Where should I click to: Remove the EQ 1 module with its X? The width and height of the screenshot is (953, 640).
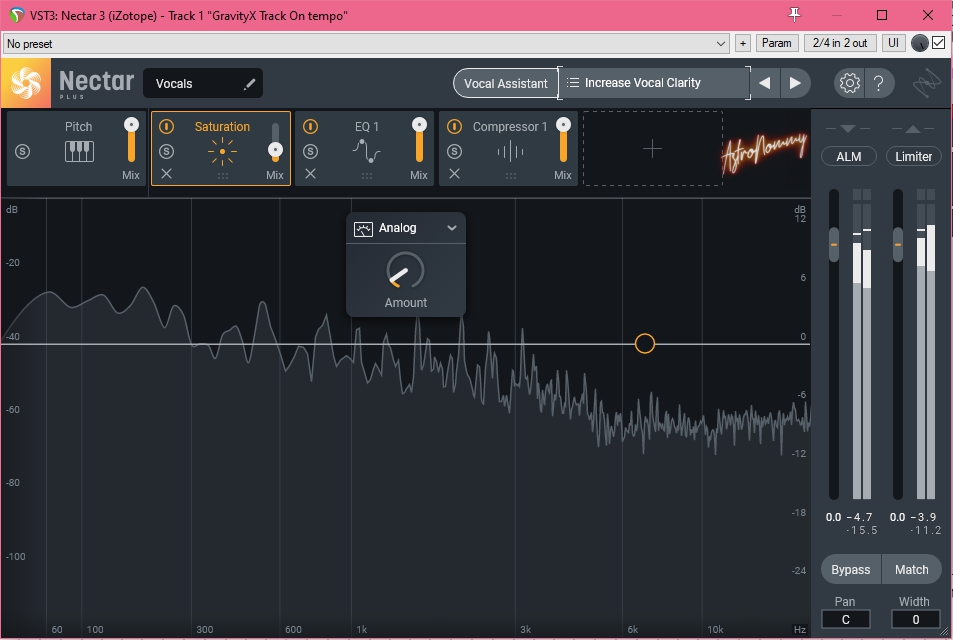310,174
